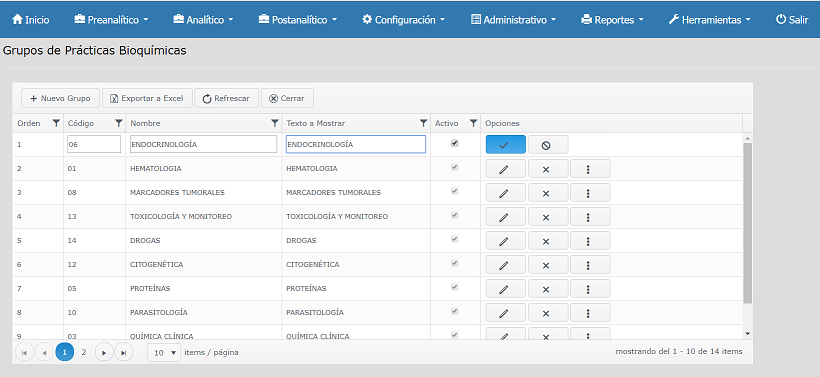Open the items per page dropdown
The image size is (820, 377).
(x=164, y=353)
